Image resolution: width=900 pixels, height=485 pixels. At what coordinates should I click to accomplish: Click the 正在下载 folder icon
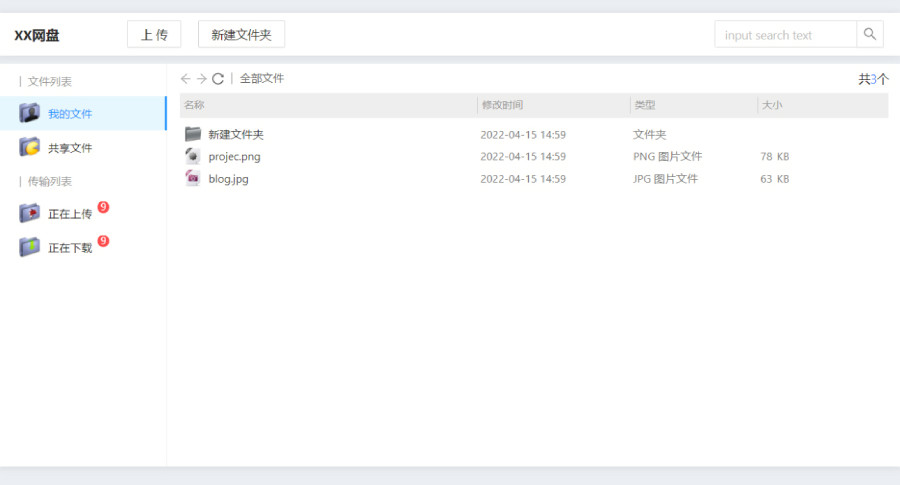click(x=30, y=247)
